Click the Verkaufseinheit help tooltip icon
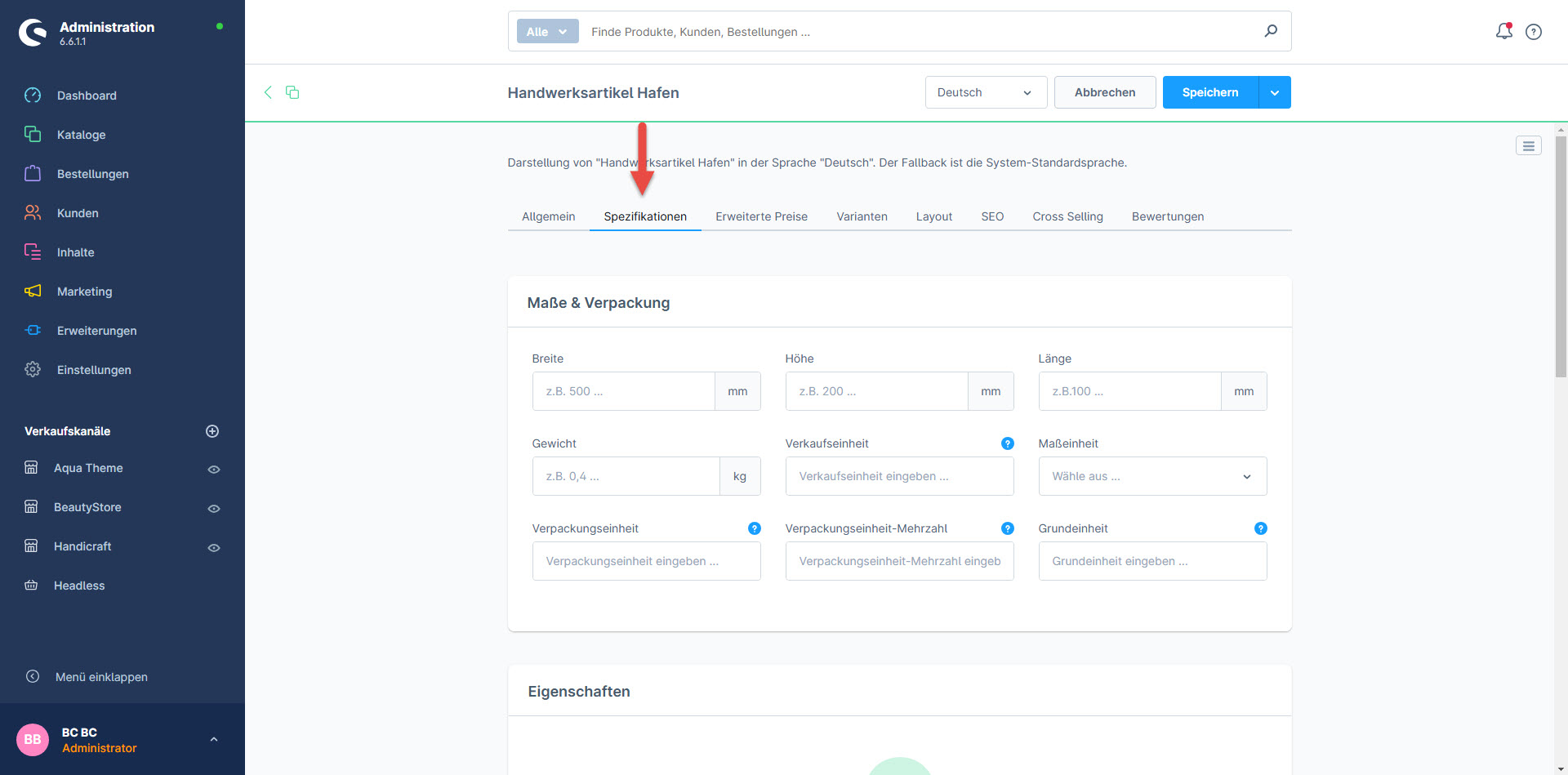 pos(1007,443)
